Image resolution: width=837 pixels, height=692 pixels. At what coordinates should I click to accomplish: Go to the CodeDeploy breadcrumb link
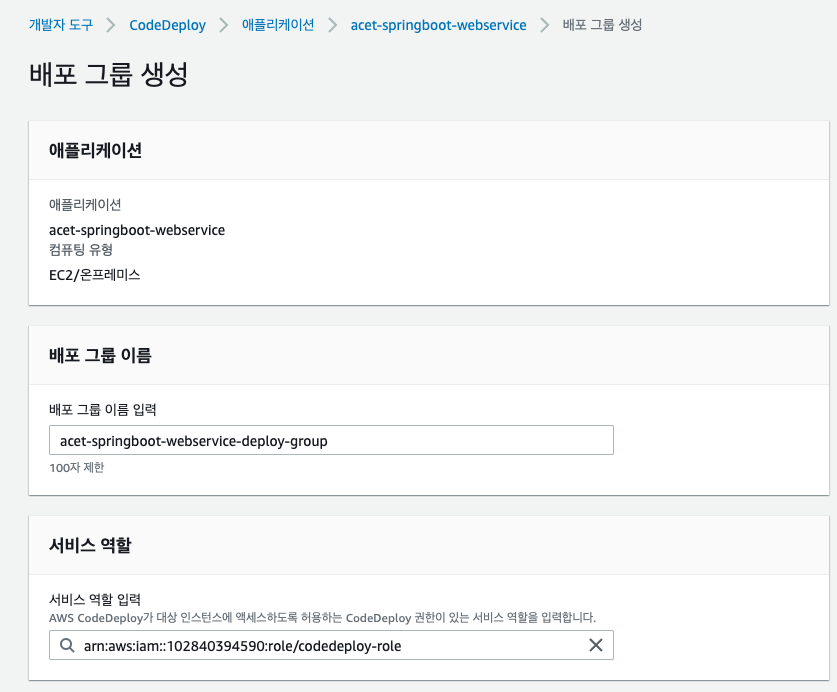(x=167, y=25)
